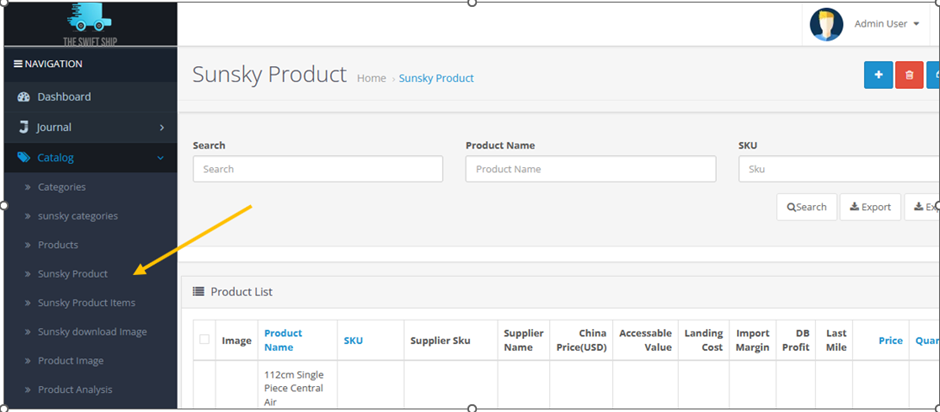Click the blue plus add button
This screenshot has height=412, width=940.
click(x=878, y=75)
